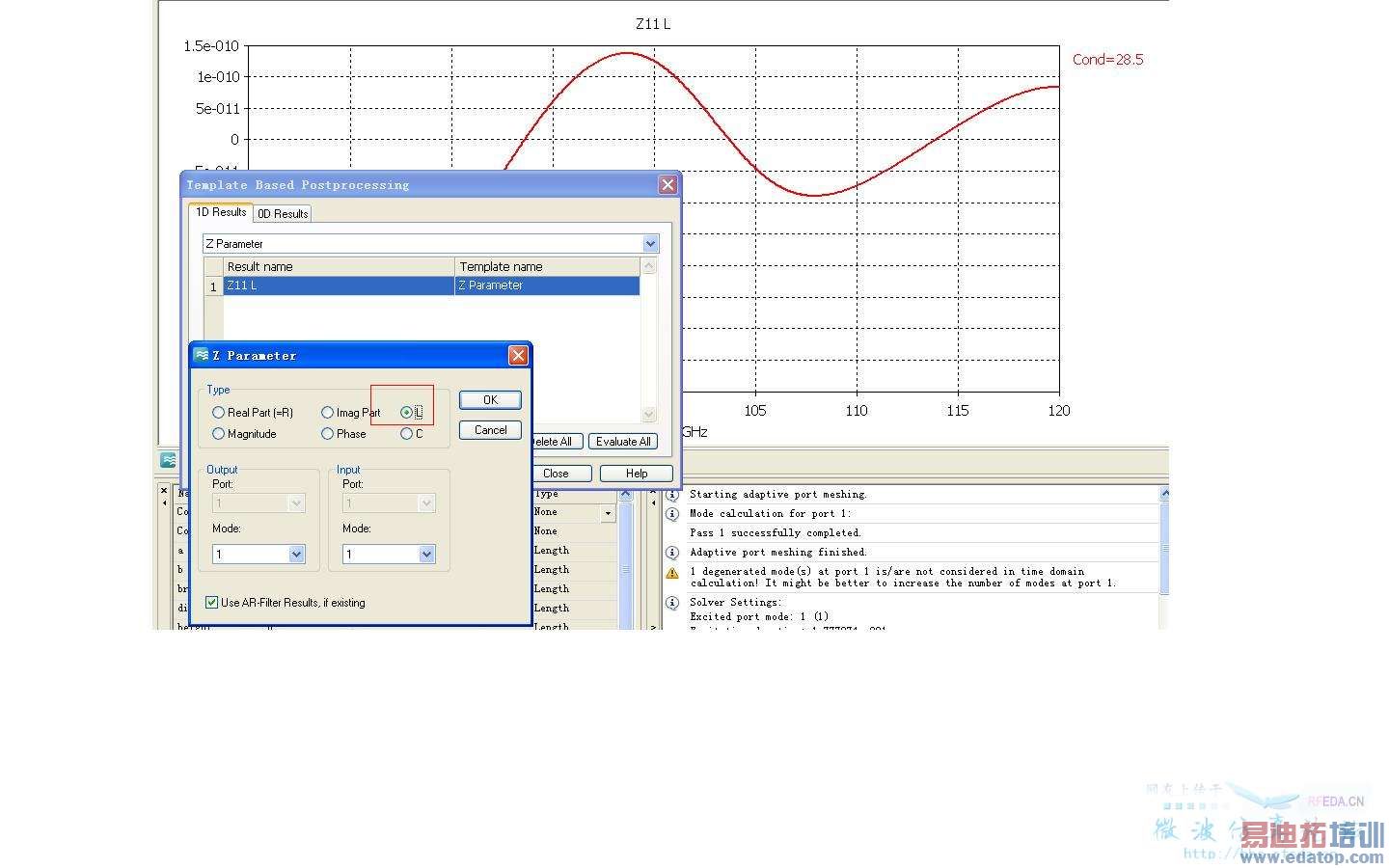Choose the C type radio button

click(x=406, y=434)
